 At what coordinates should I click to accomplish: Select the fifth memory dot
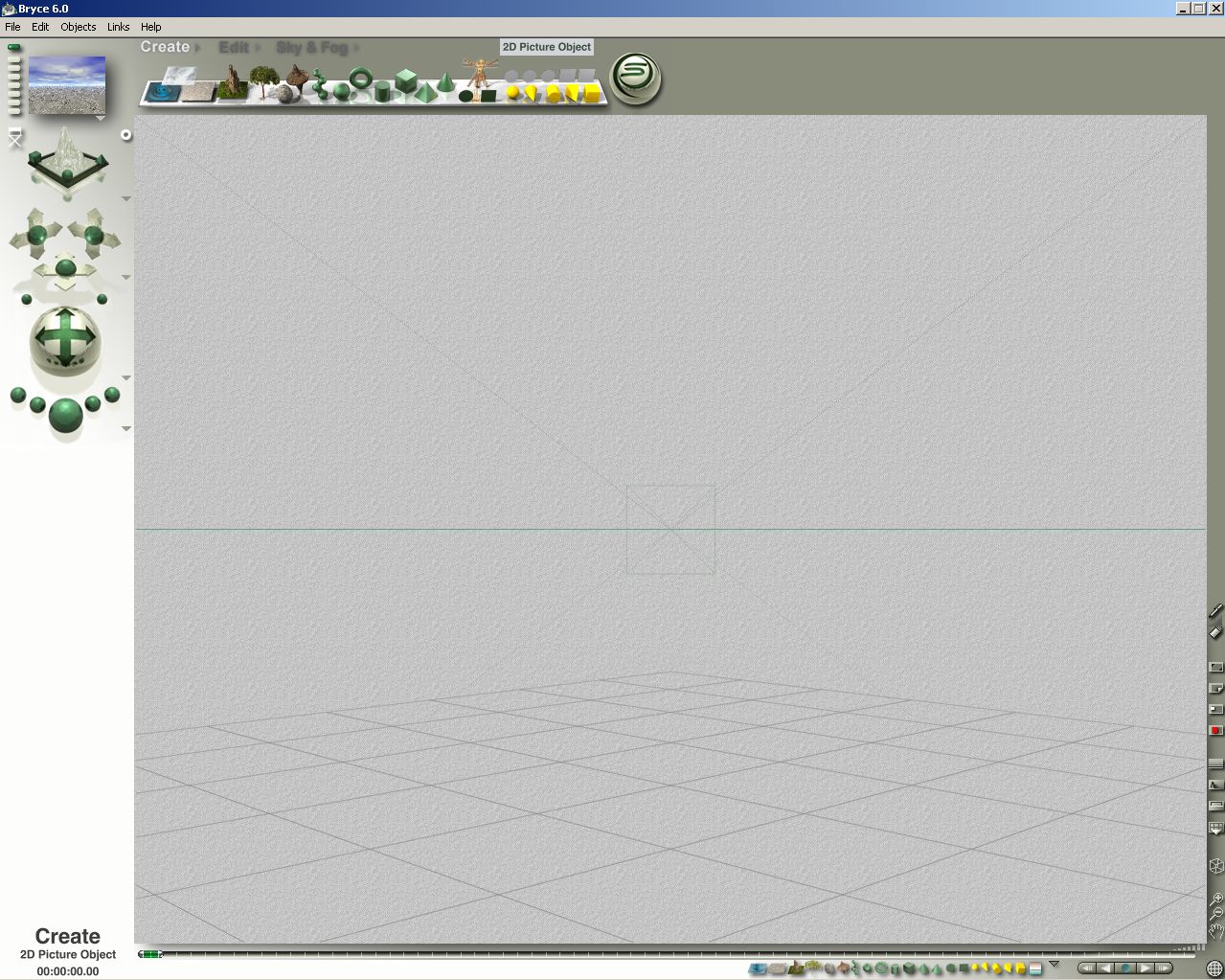tap(13, 85)
